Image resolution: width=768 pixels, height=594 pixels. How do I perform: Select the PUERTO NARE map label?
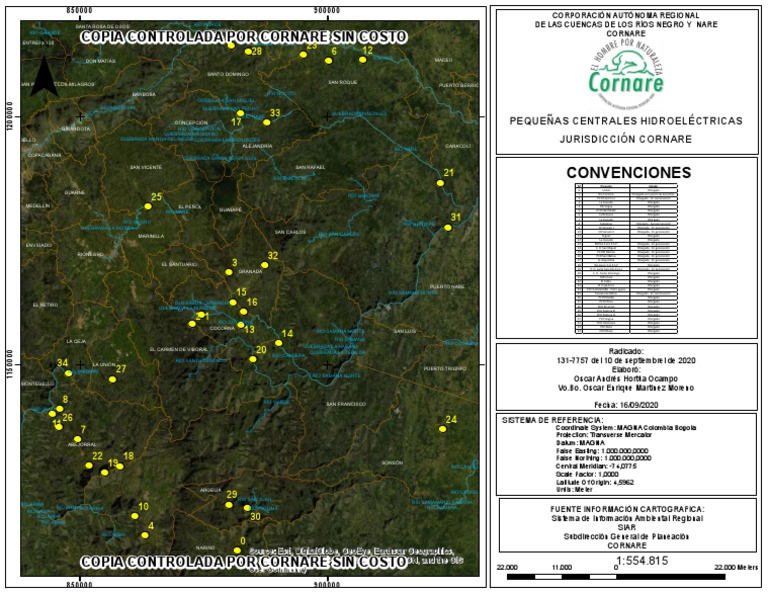447,286
